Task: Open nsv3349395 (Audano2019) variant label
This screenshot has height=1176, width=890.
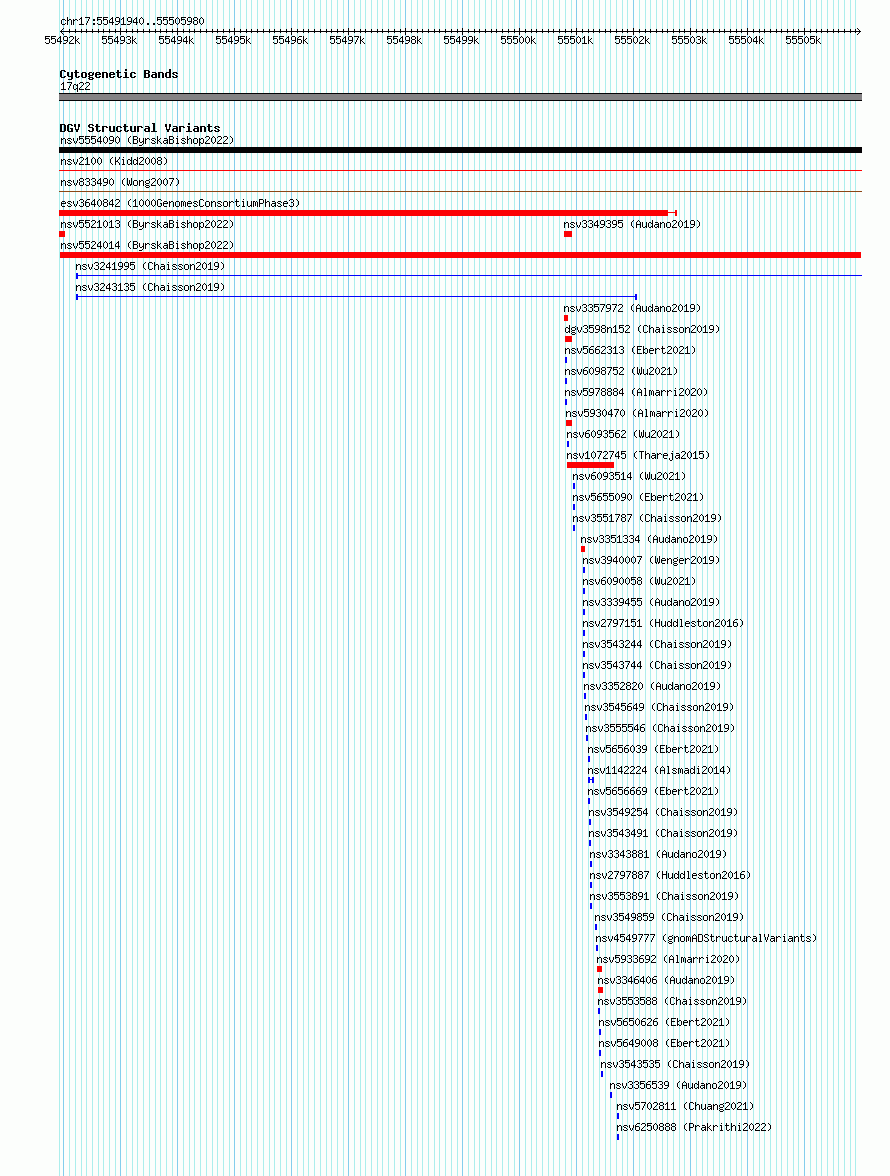Action: pyautogui.click(x=632, y=224)
